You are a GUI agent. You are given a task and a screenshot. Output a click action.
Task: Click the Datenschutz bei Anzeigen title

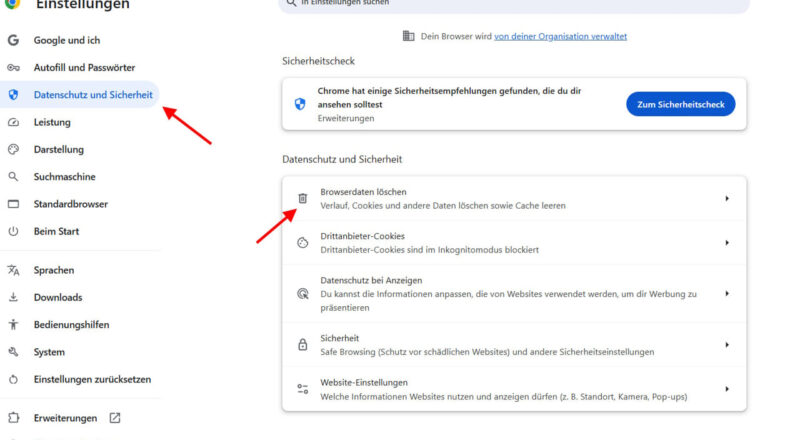click(371, 280)
